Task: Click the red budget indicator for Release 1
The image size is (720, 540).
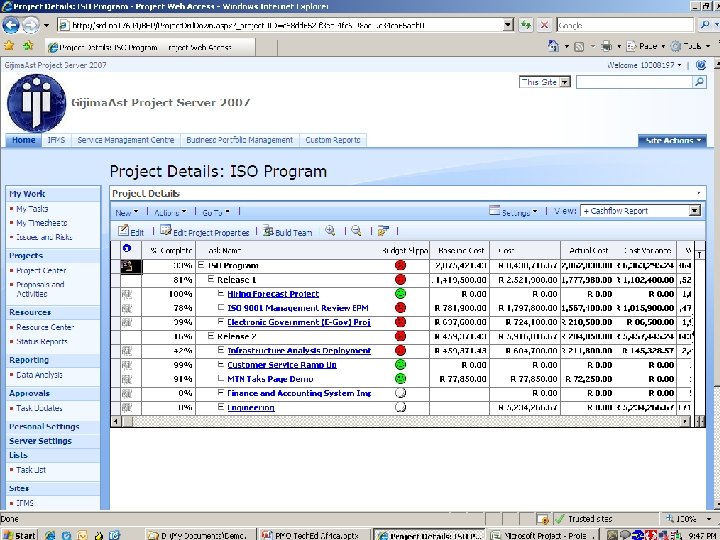Action: pos(400,280)
